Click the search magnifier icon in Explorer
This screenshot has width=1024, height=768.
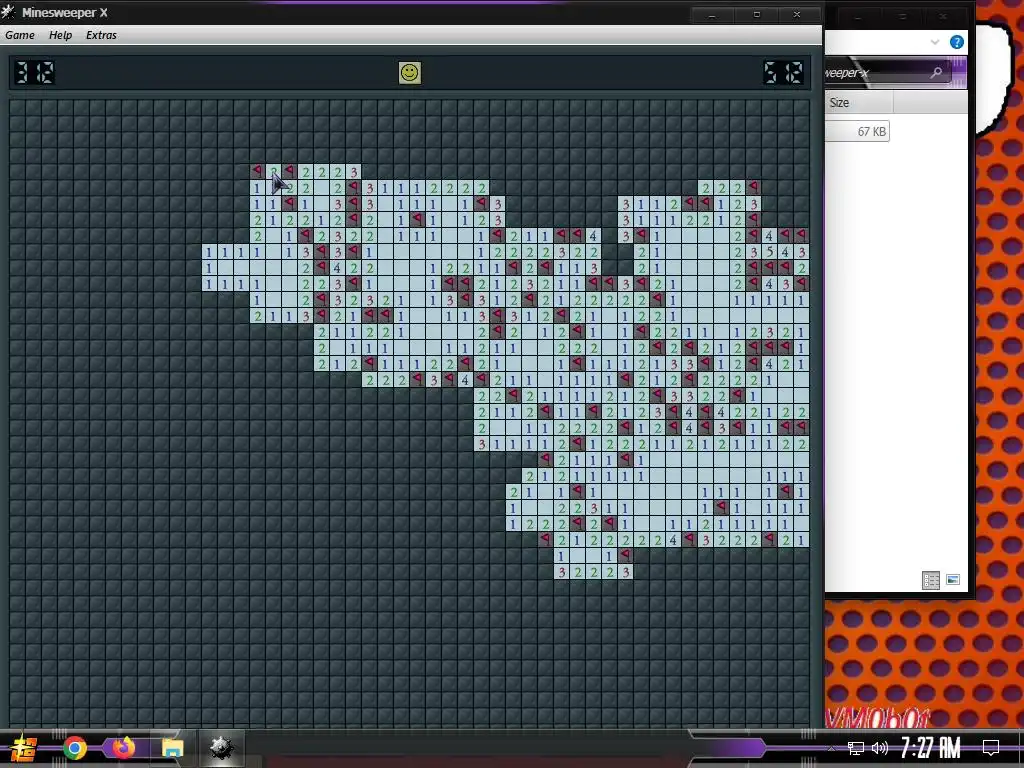point(936,72)
